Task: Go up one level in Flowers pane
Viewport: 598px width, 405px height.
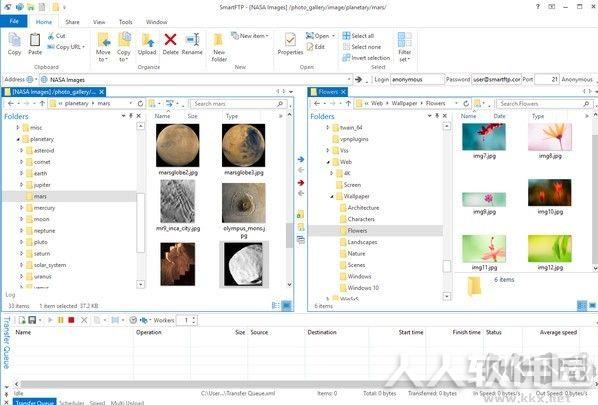Action: coord(348,103)
